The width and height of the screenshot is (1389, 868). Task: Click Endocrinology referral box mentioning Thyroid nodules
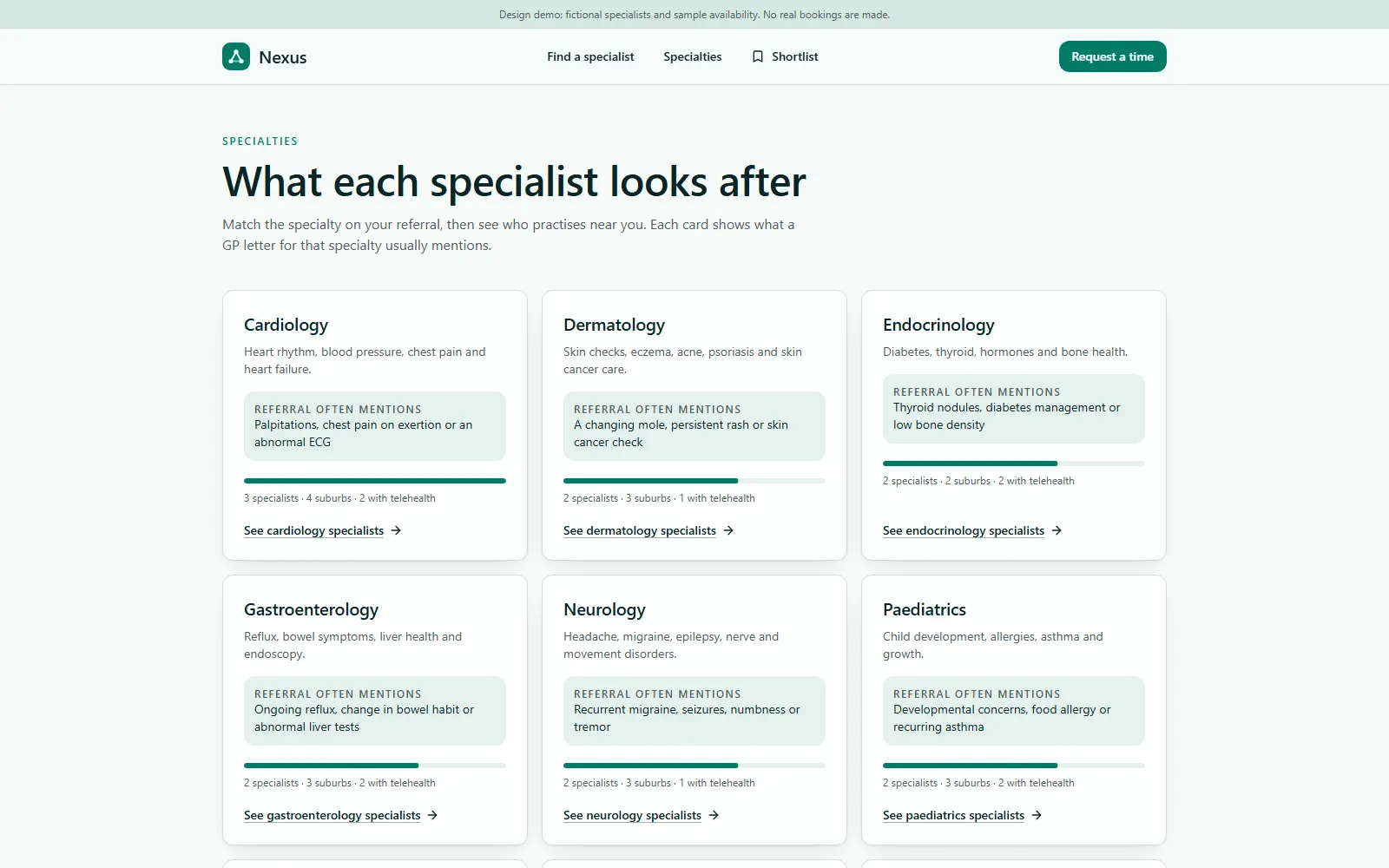click(x=1014, y=409)
